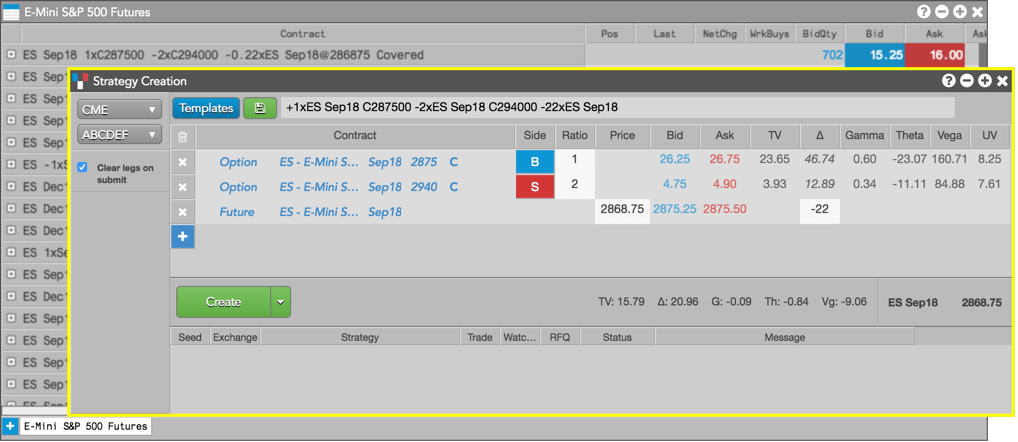Click the Theta column header

[x=910, y=136]
